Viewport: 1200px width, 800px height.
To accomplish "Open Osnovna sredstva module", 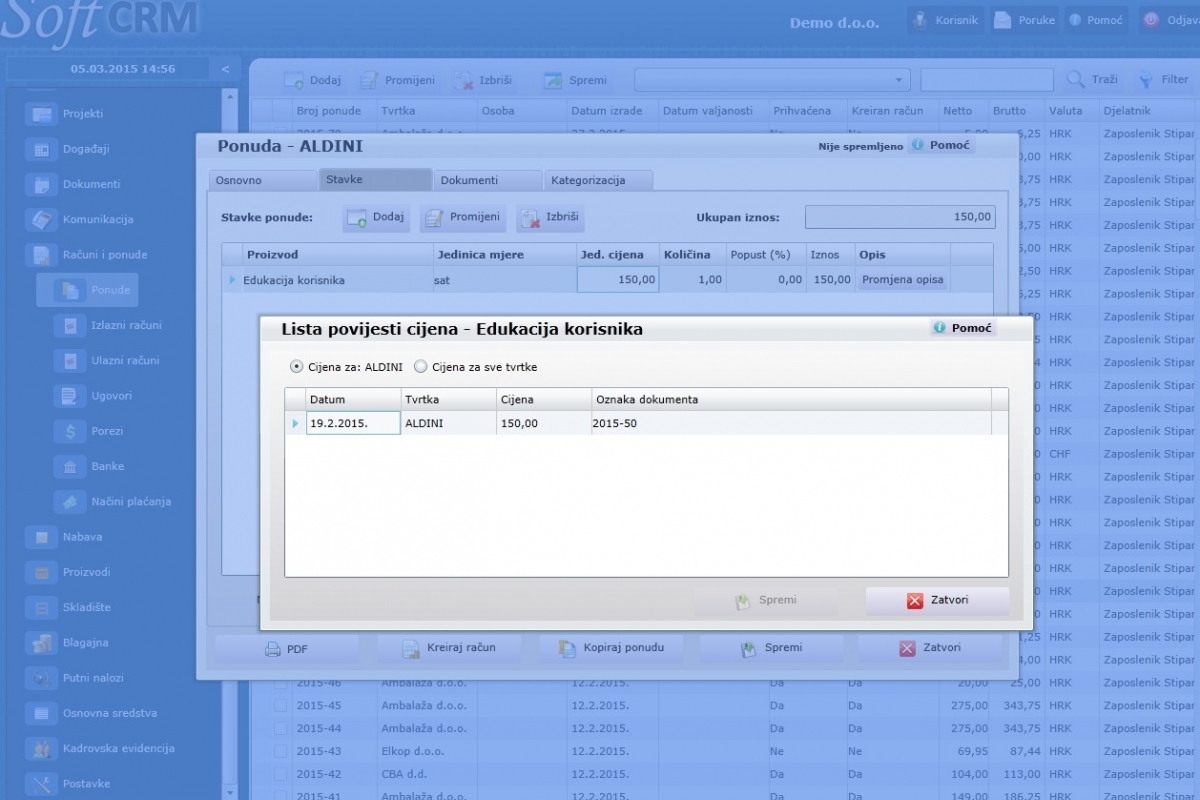I will tap(93, 713).
